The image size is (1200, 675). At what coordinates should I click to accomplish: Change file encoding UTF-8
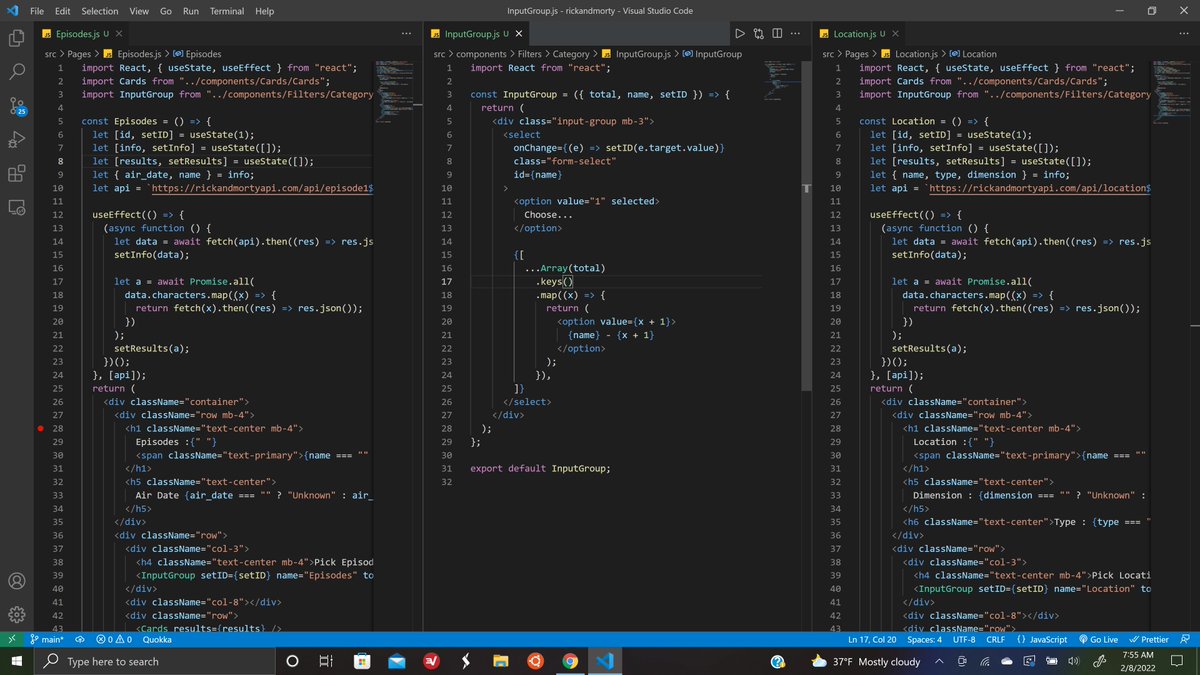tap(963, 639)
